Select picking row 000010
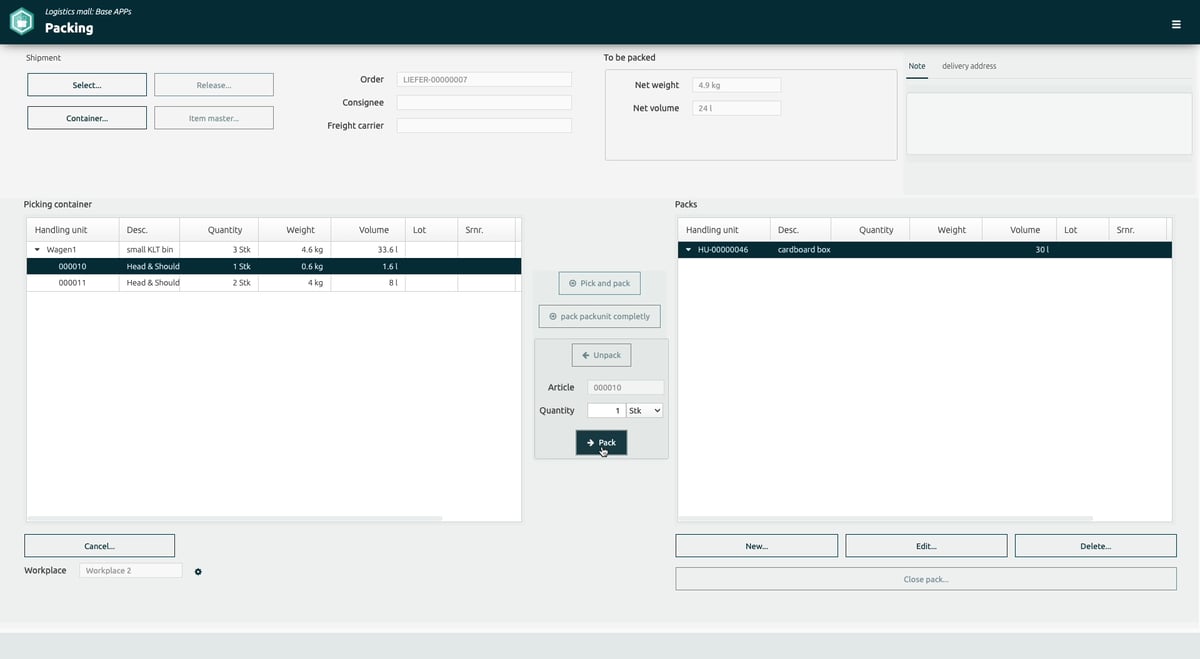 point(273,267)
